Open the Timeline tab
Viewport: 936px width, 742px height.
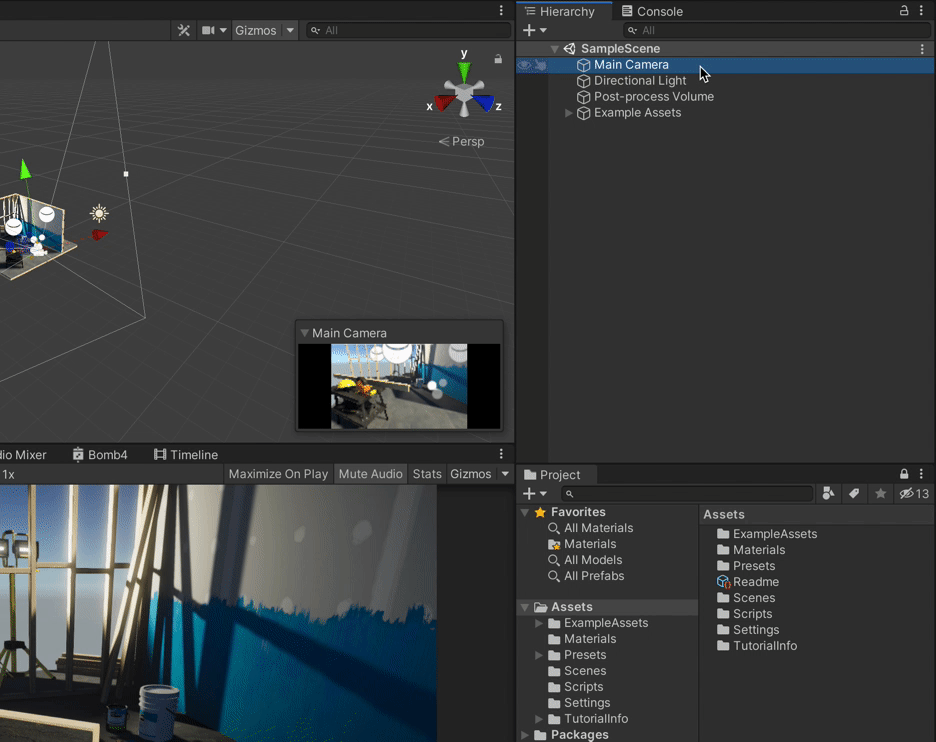pyautogui.click(x=185, y=454)
